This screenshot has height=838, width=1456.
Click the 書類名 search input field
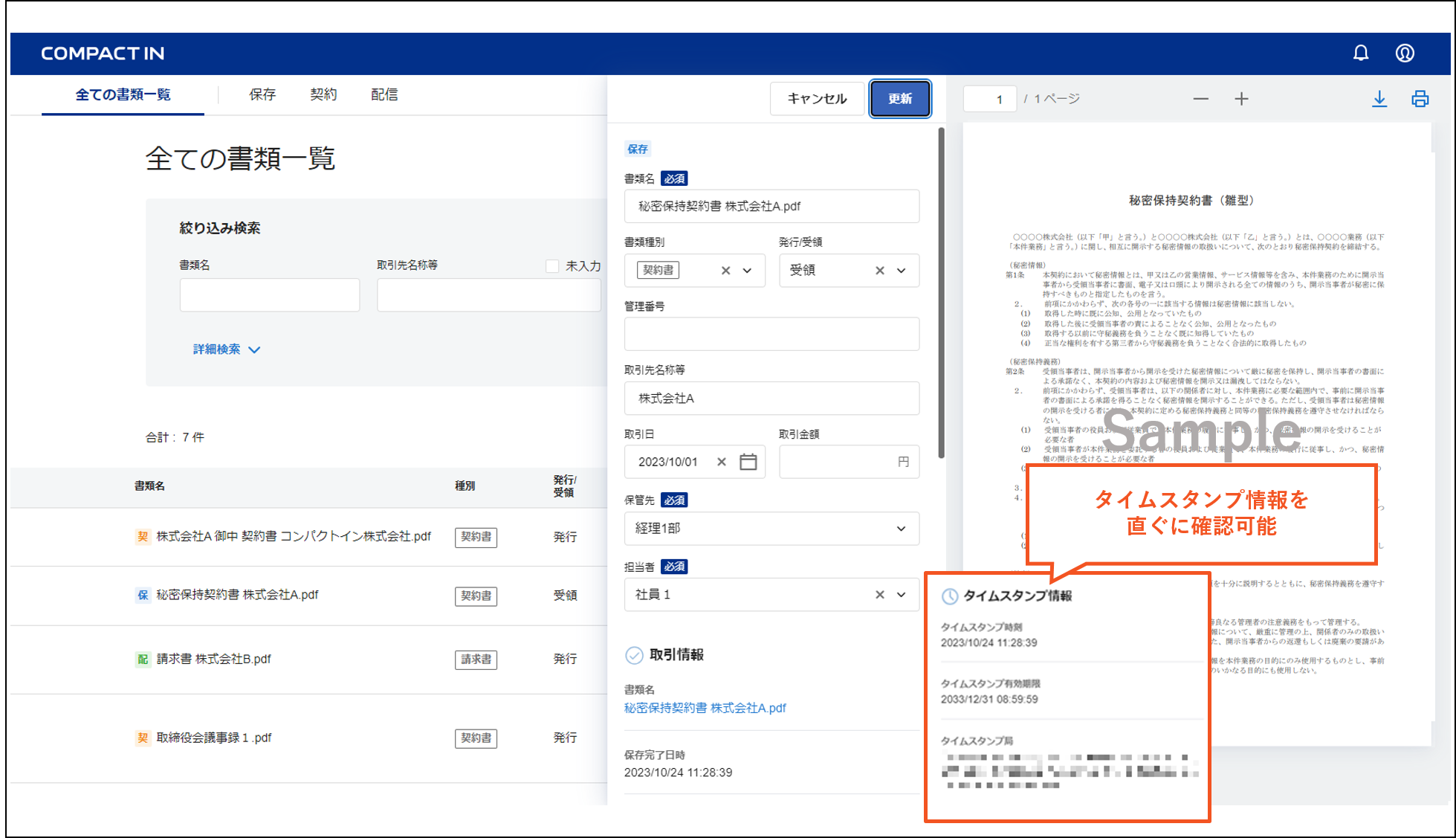coord(269,295)
